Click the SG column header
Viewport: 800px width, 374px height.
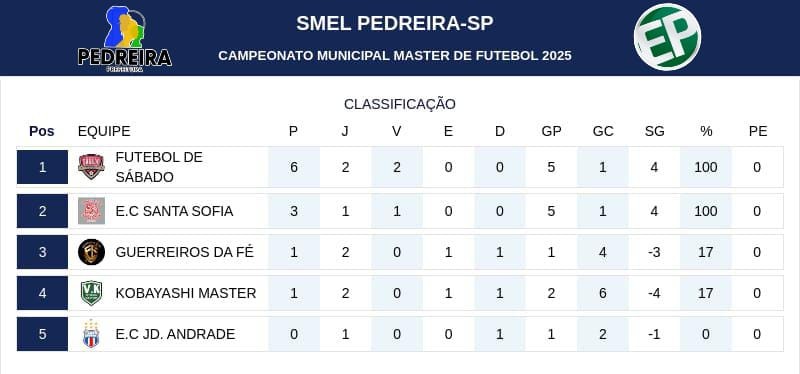click(x=654, y=131)
